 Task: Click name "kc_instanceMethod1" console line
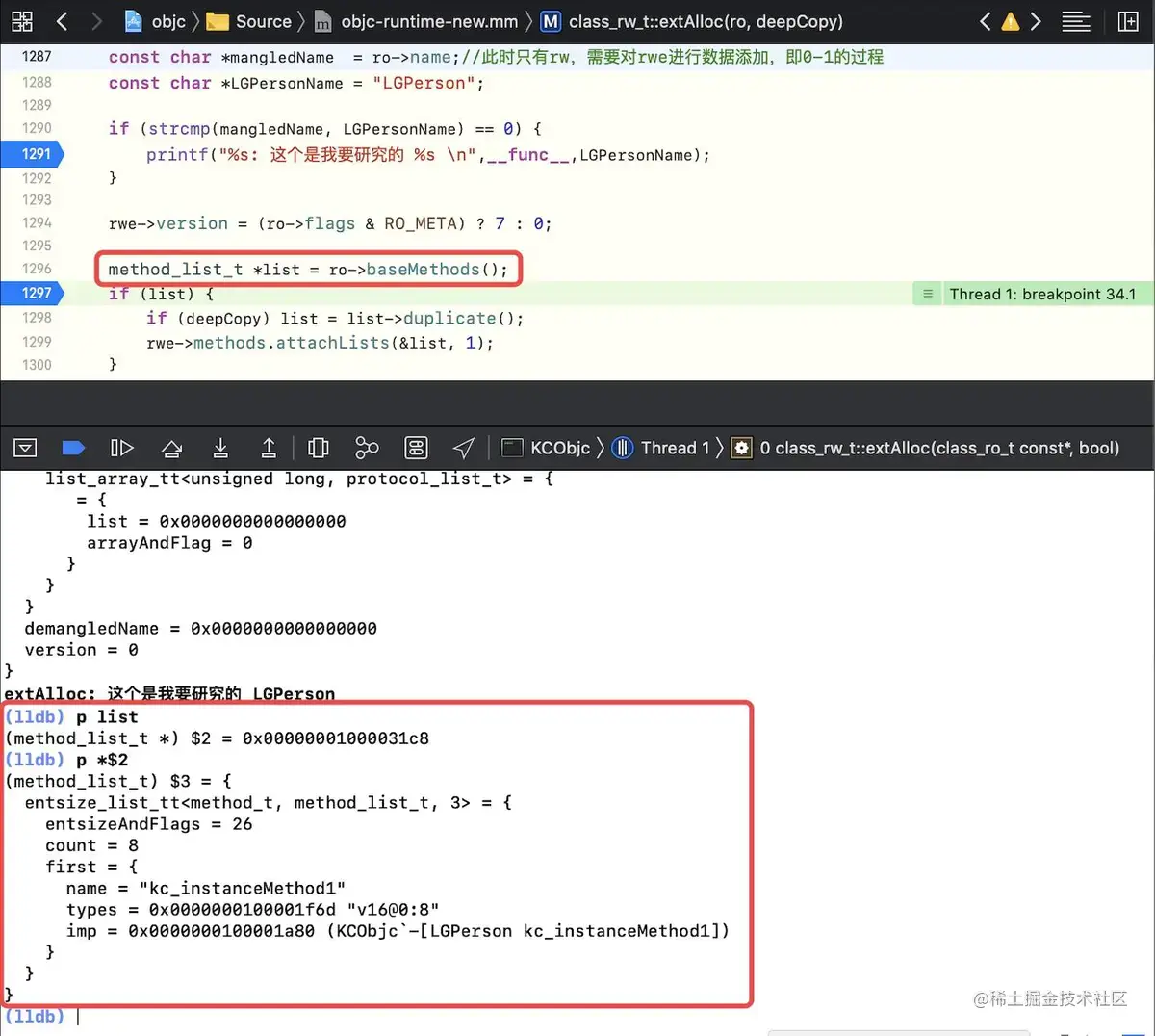click(x=205, y=888)
